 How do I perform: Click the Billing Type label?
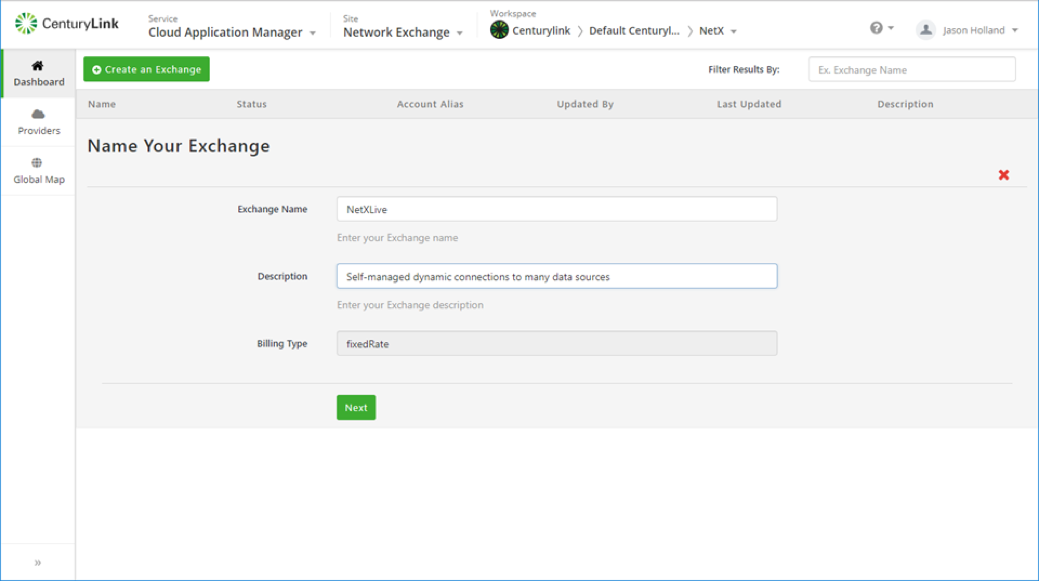pos(282,343)
